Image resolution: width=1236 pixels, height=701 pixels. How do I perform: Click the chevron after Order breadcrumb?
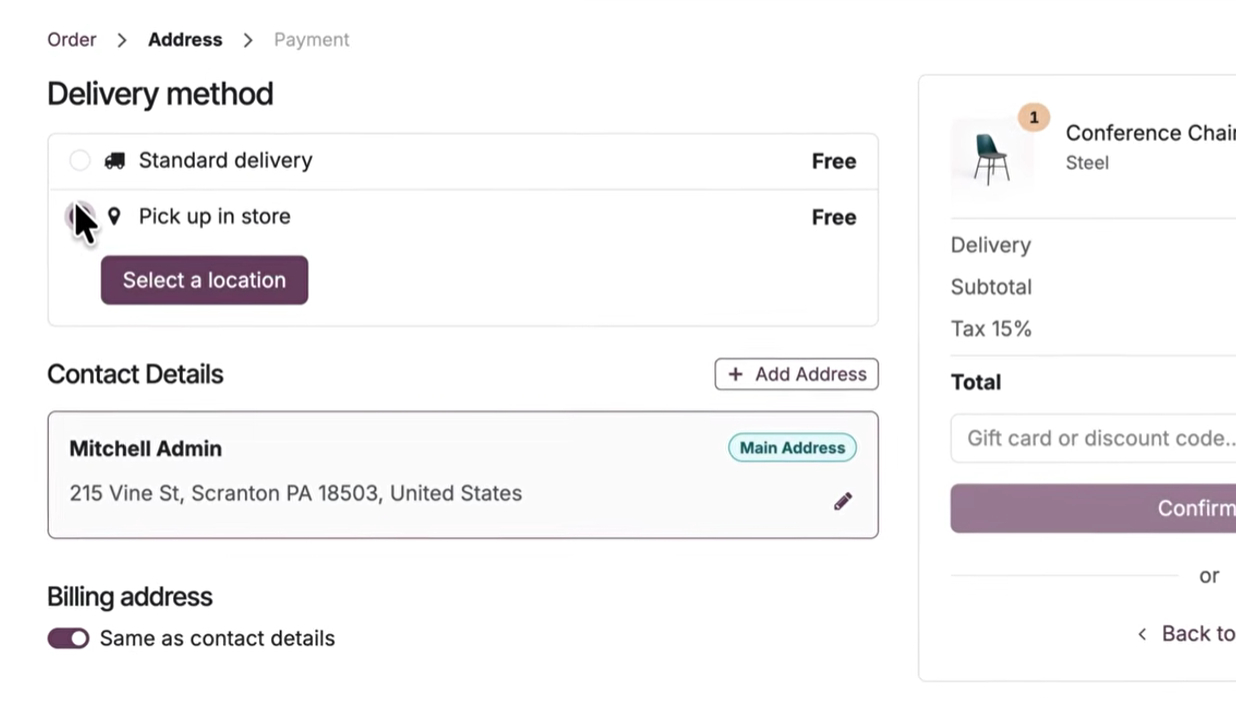[122, 40]
